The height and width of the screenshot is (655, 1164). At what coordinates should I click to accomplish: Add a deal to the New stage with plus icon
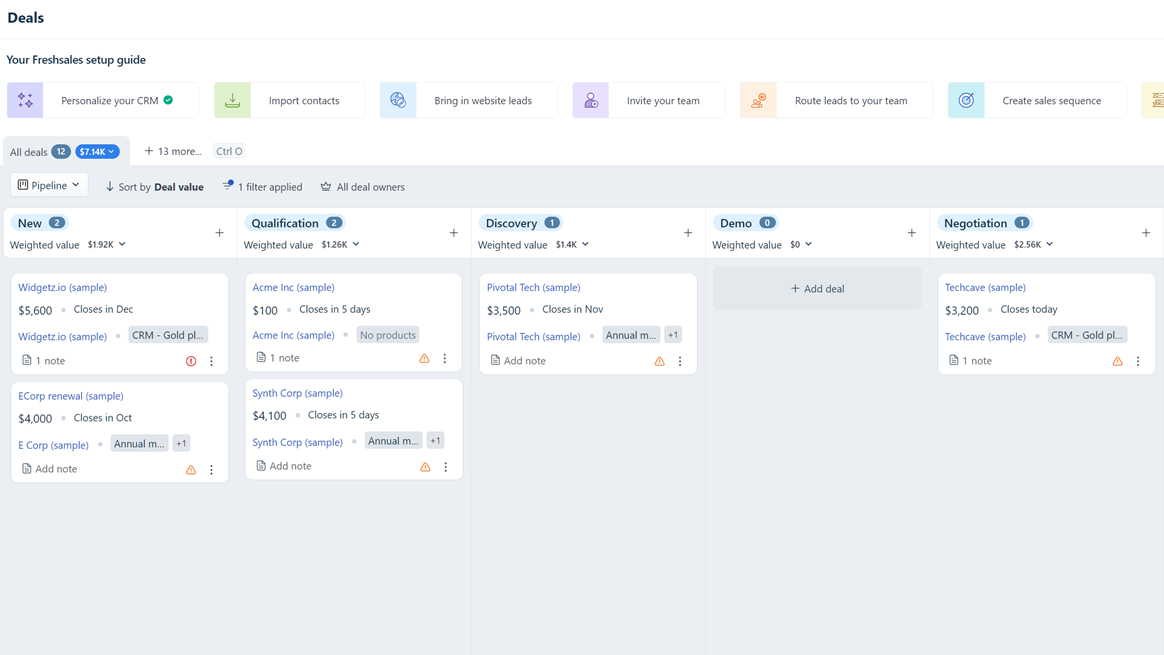[x=219, y=233]
